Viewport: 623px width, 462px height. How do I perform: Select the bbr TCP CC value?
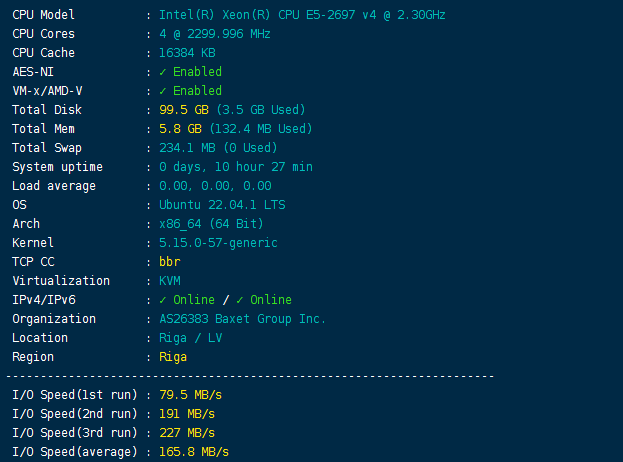click(x=169, y=262)
